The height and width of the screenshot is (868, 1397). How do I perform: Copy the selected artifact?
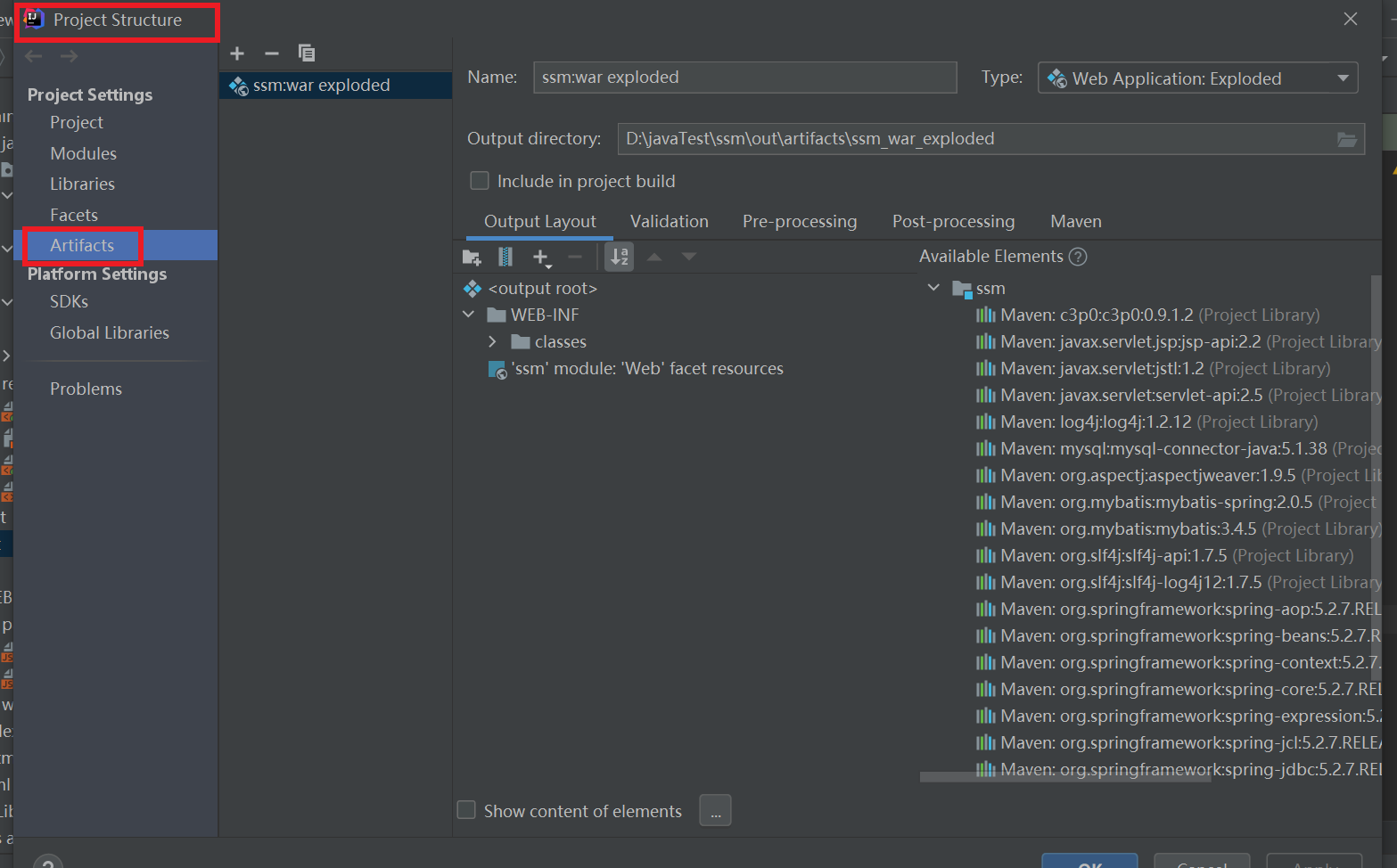click(307, 53)
